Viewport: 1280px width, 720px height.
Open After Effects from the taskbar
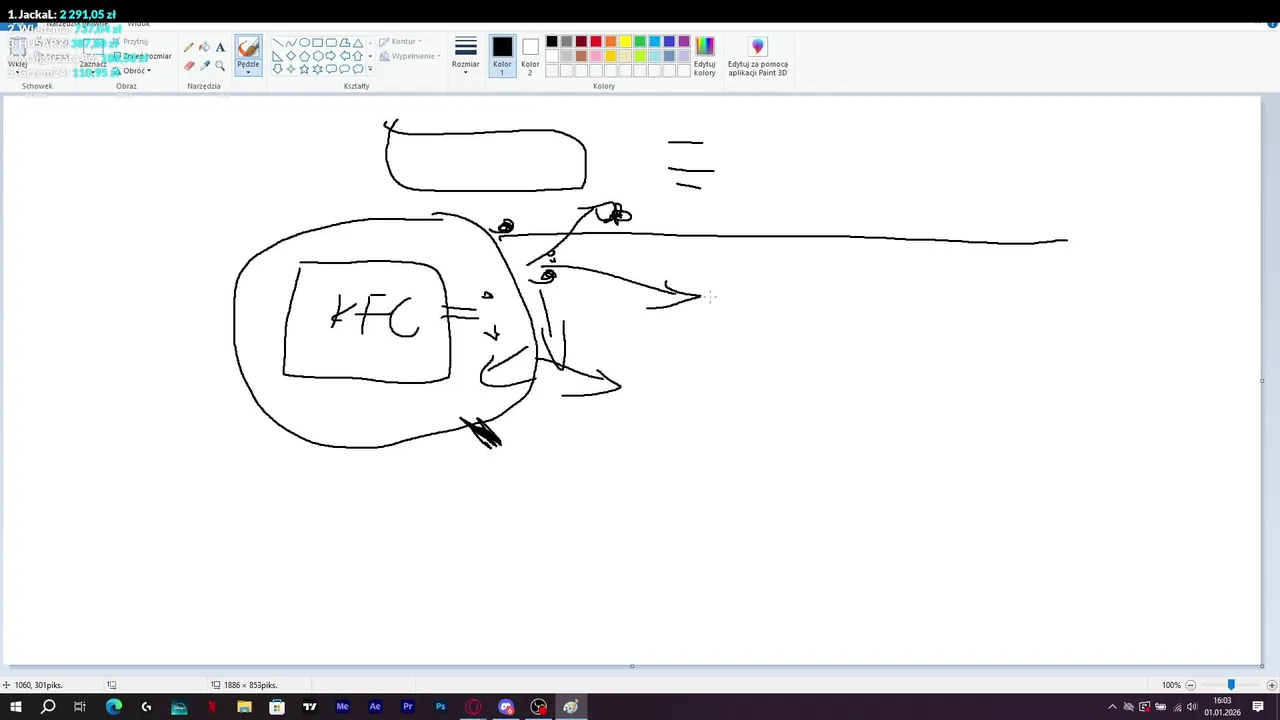[x=375, y=707]
